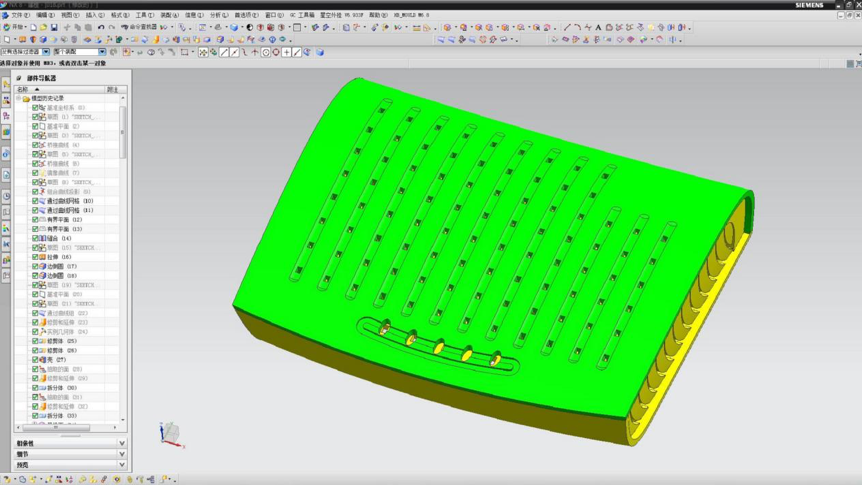This screenshot has width=862, height=485.
Task: Click the Open file folder icon
Action: [43, 27]
